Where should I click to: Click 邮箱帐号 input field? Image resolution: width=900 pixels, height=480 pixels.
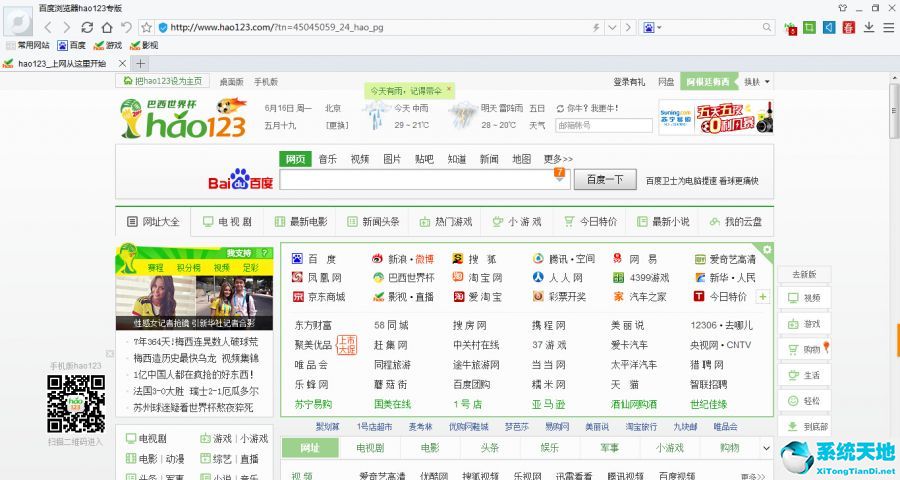point(604,125)
